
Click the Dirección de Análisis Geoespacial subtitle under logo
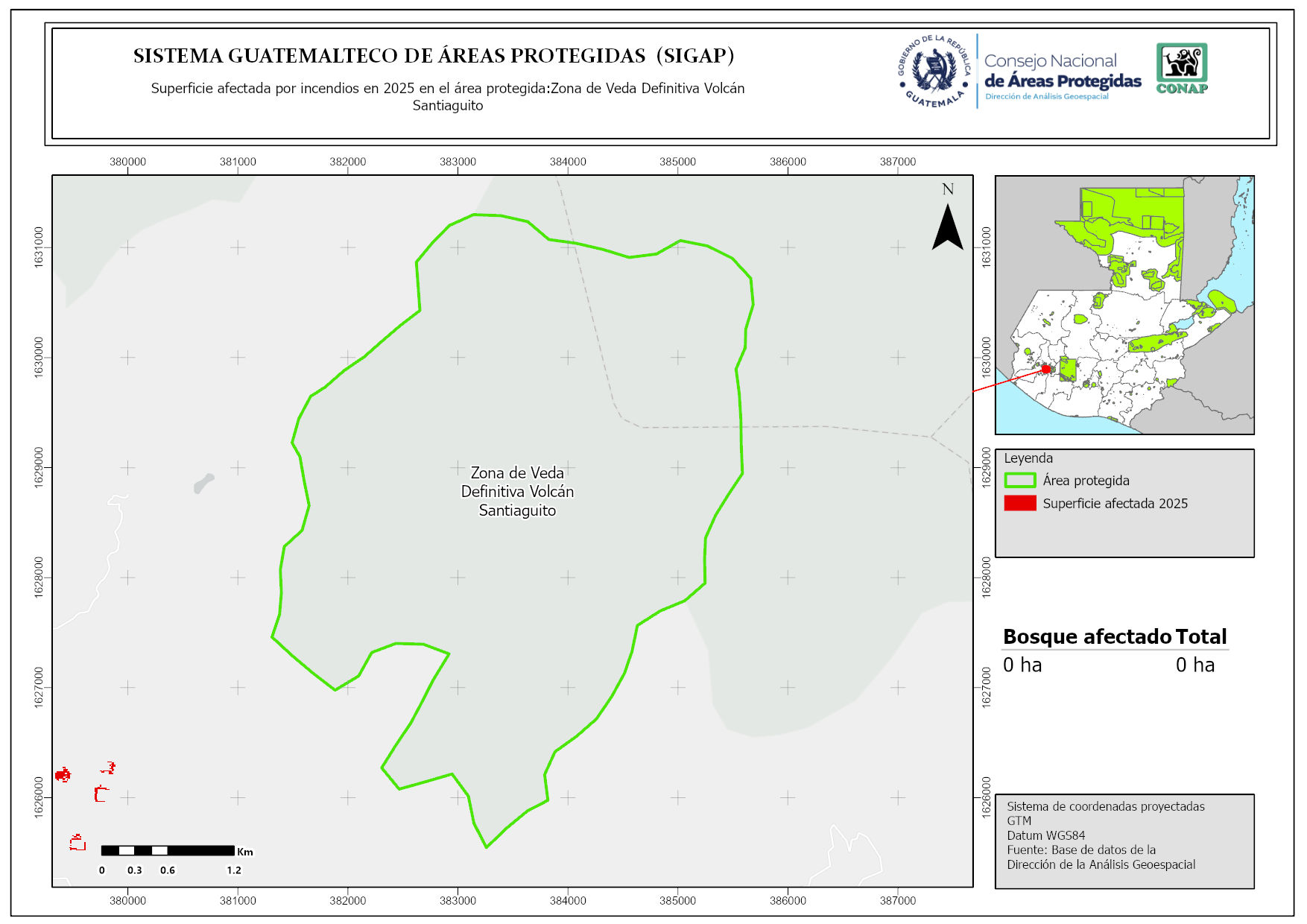(1046, 96)
